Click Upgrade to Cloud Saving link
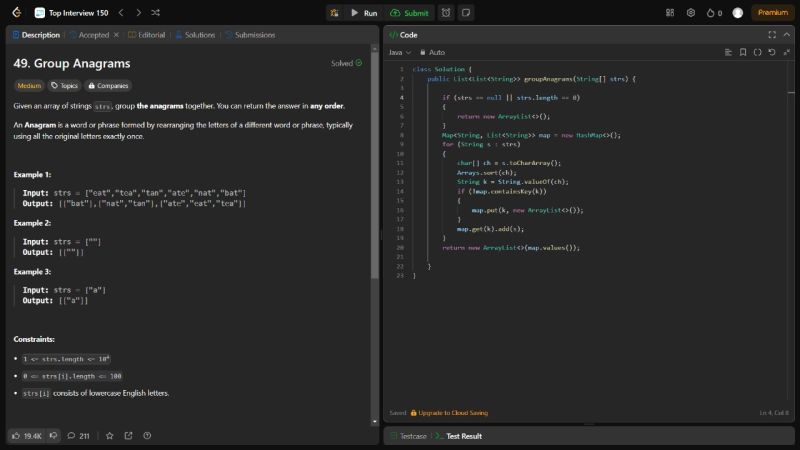The image size is (800, 450). point(449,413)
